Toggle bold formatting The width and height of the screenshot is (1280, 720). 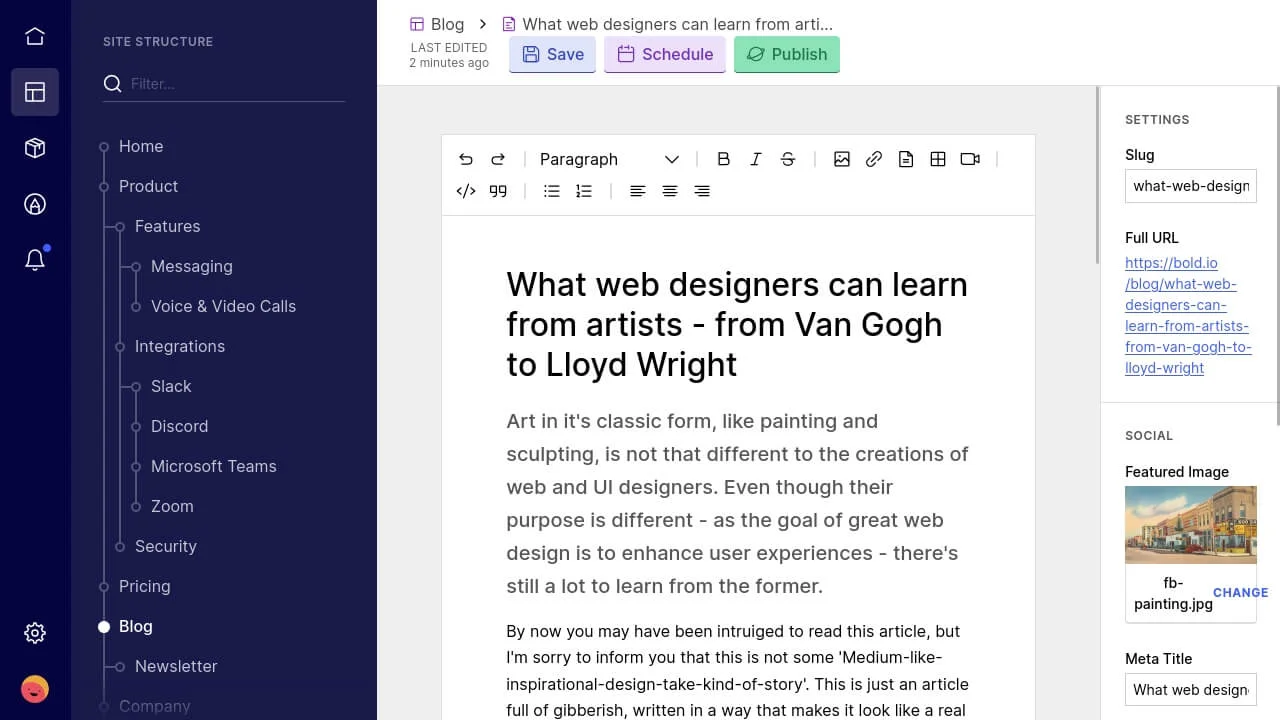click(724, 159)
